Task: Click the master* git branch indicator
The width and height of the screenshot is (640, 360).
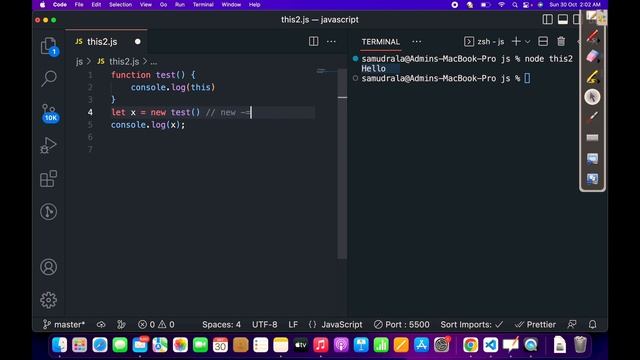Action: pos(64,324)
